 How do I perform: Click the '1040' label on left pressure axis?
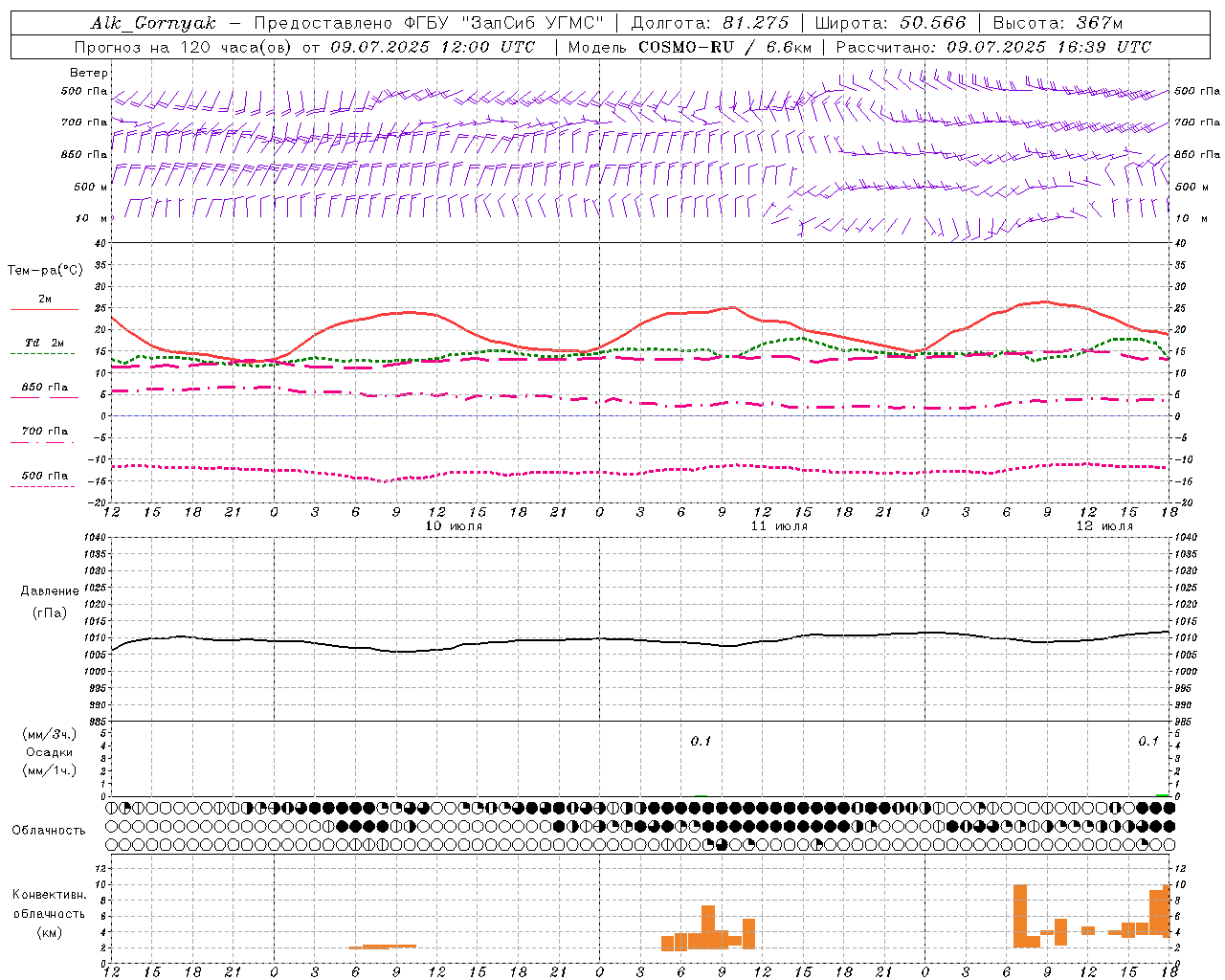pos(94,537)
